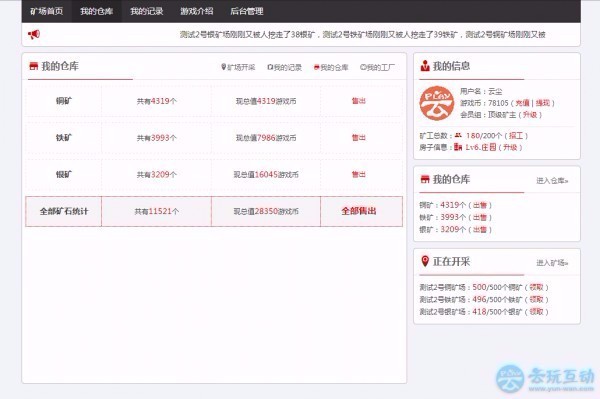Viewport: 600px width, 399px height.
Task: Open the 我的仓库 sub-link in warehouse header
Action: click(331, 67)
